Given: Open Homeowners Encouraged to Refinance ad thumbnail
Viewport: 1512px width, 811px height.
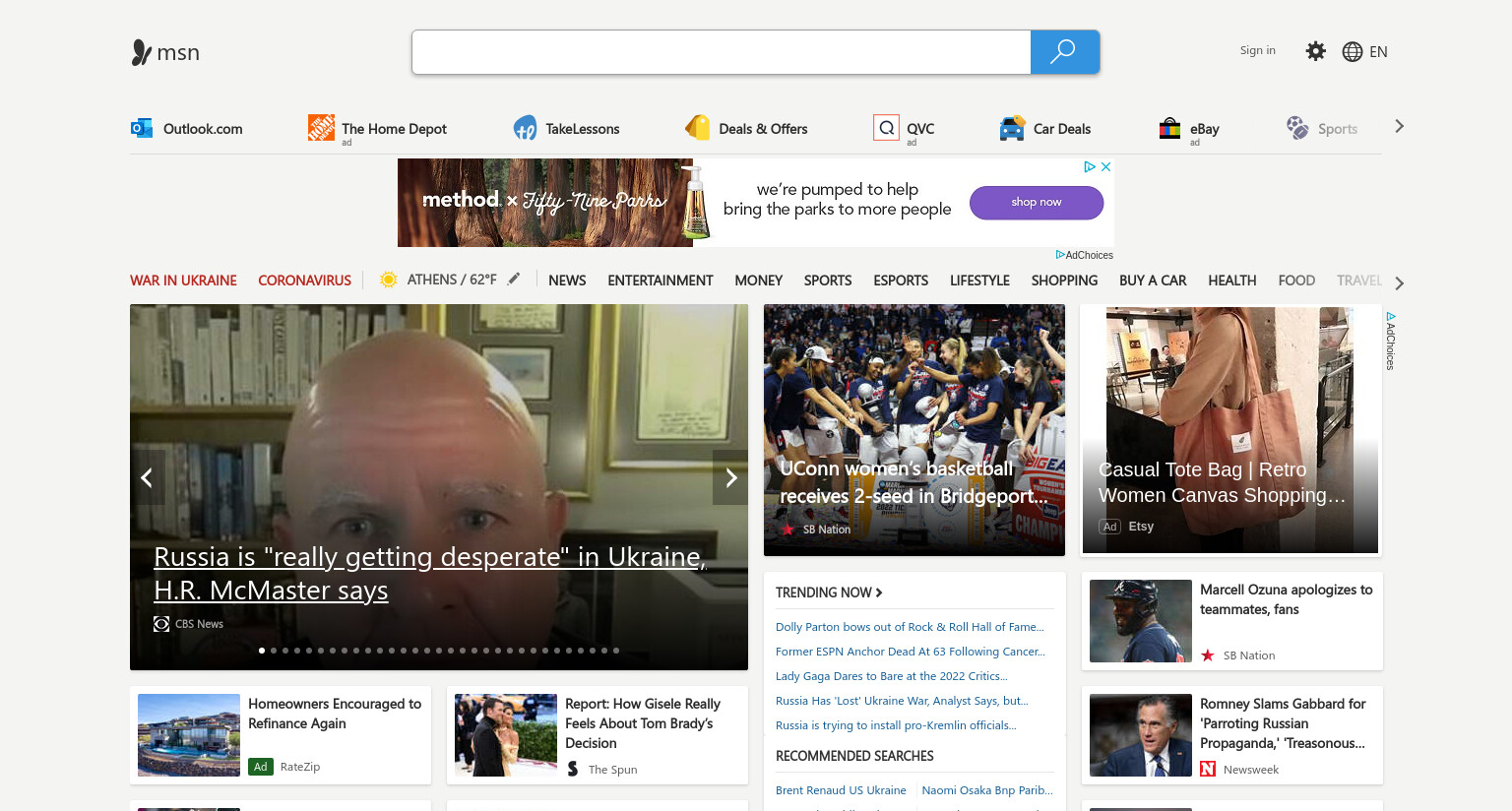Looking at the screenshot, I should coord(189,735).
